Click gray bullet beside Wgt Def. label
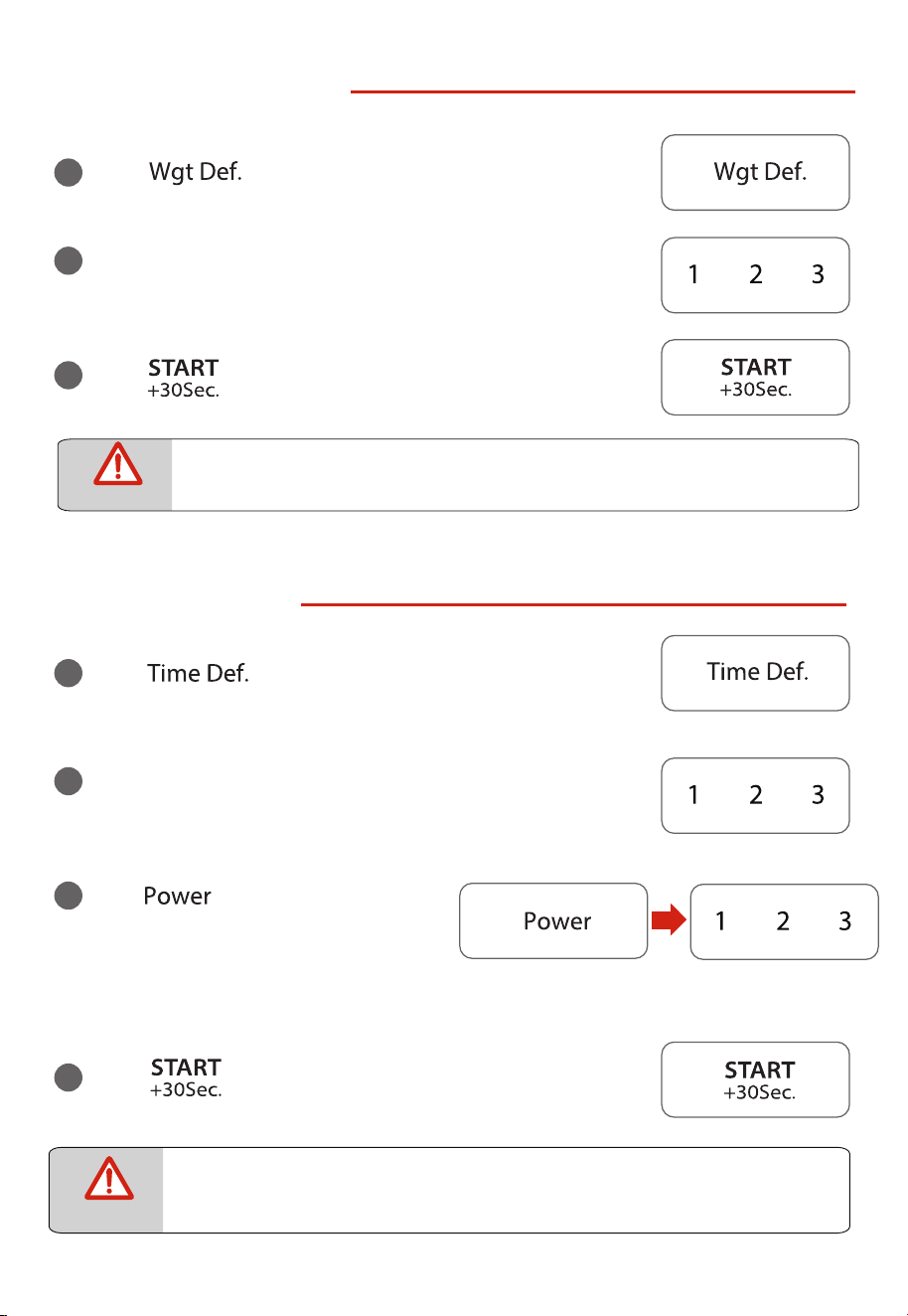Image resolution: width=908 pixels, height=1316 pixels. click(68, 173)
